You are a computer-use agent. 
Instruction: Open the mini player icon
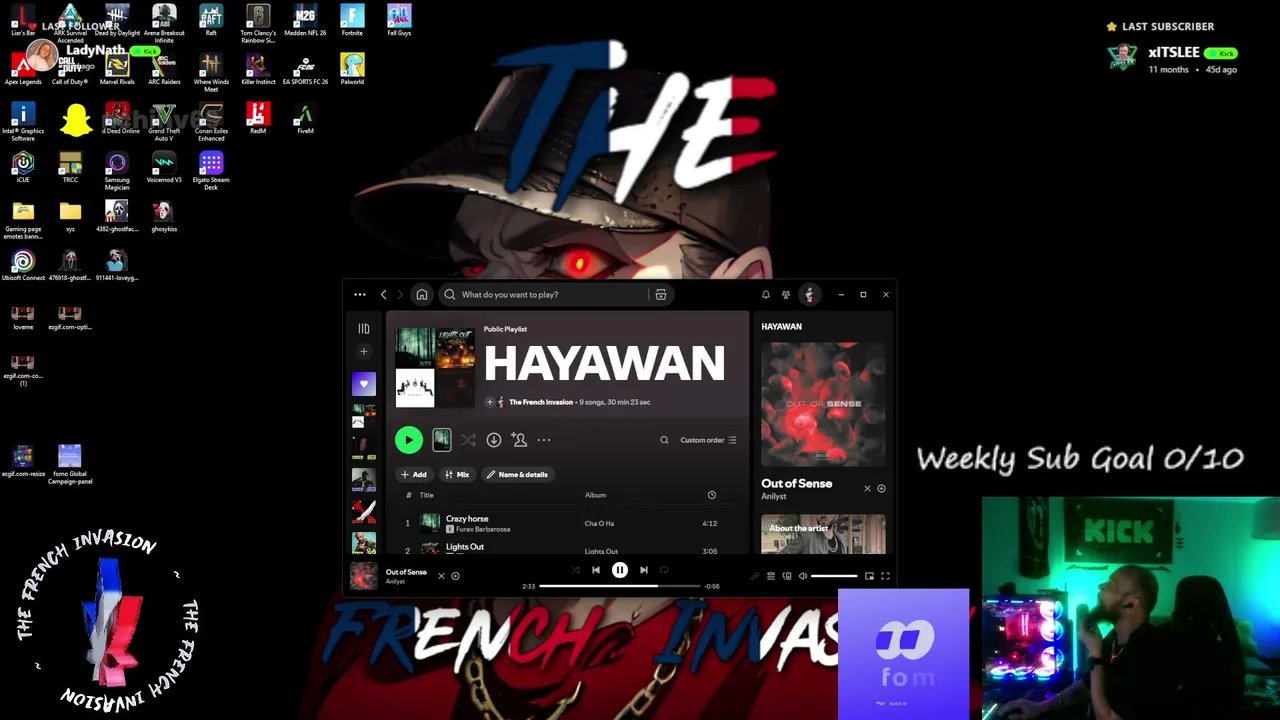[869, 576]
